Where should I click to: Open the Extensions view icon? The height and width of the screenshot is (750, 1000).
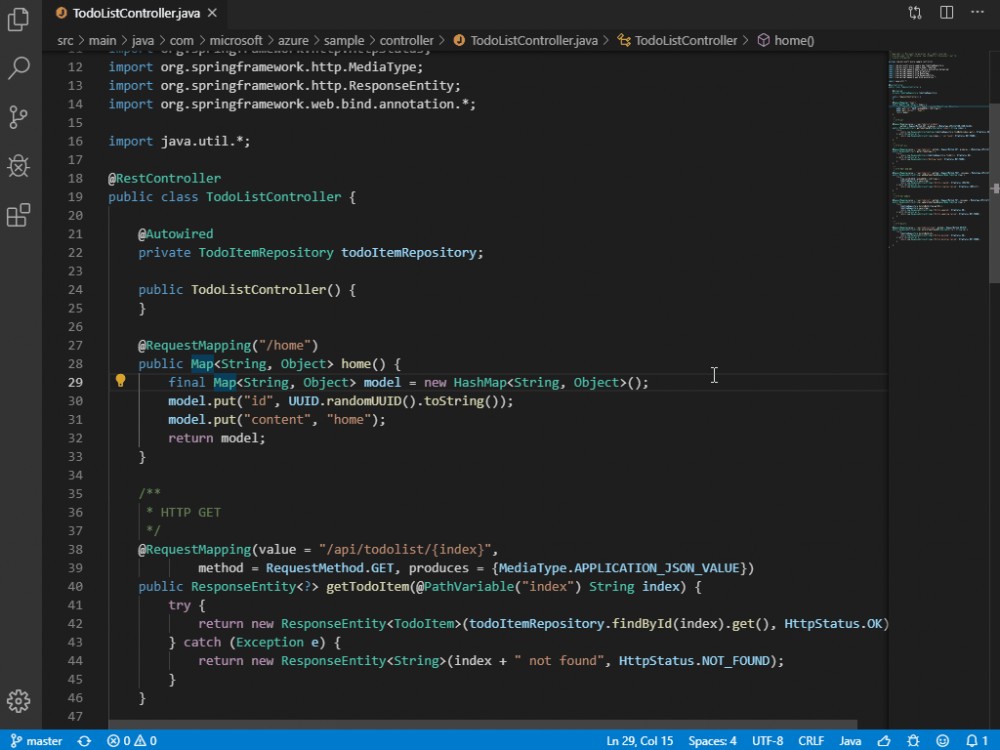18,214
